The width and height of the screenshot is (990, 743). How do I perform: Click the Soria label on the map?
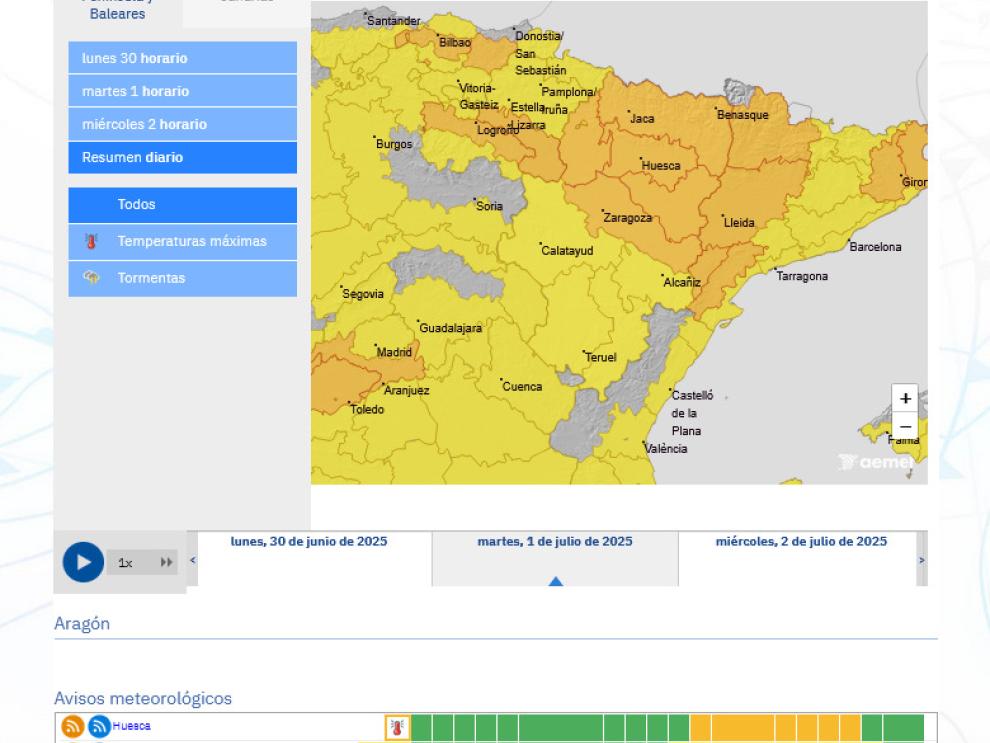coord(489,206)
